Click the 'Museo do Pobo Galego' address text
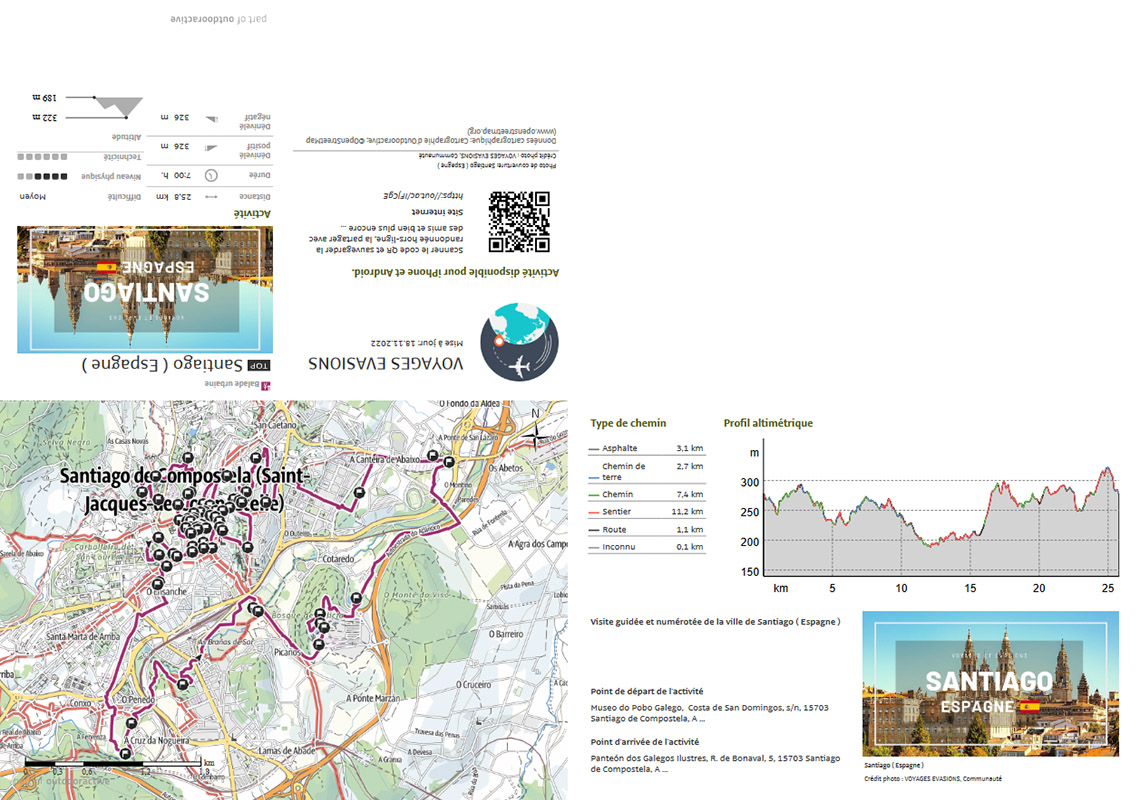 [710, 713]
